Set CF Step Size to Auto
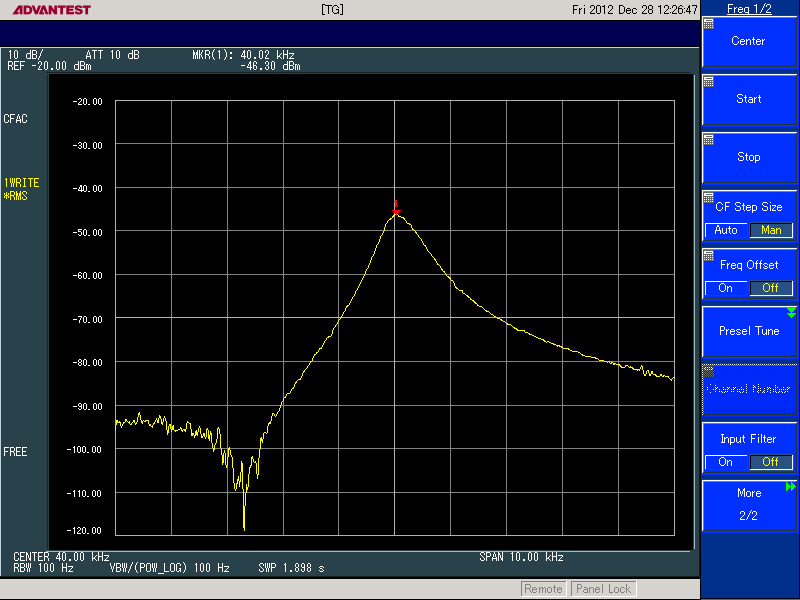The width and height of the screenshot is (800, 600). pos(726,230)
